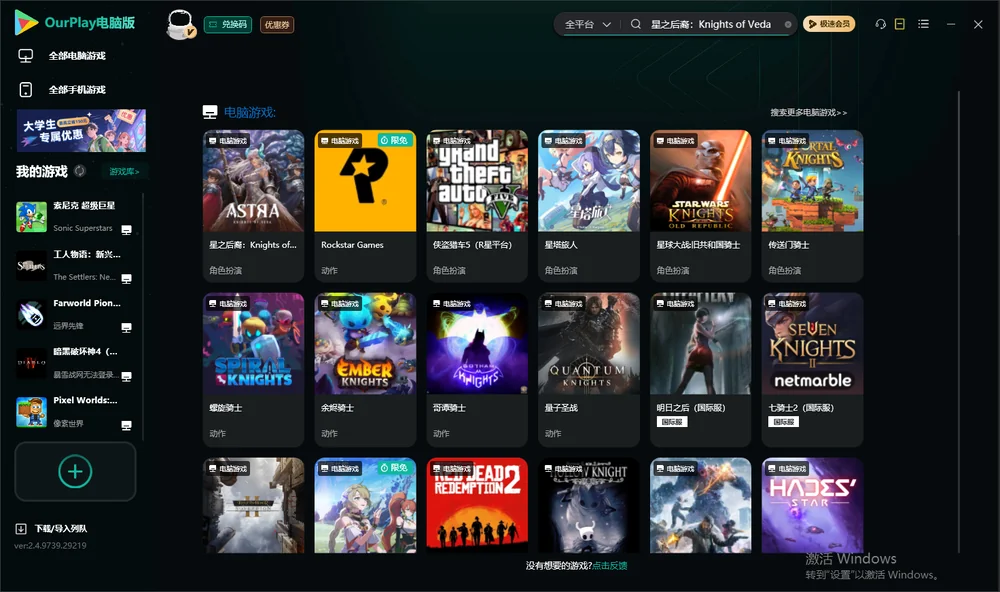Select the Quantum Knights card
1000x592 pixels.
click(589, 369)
